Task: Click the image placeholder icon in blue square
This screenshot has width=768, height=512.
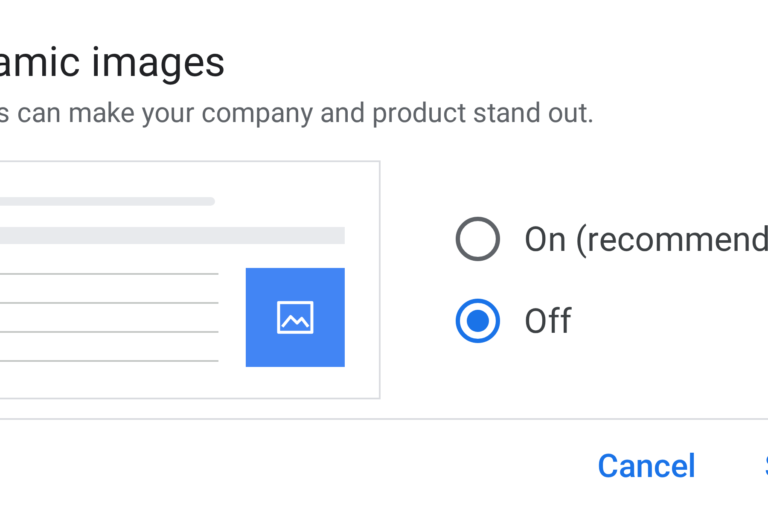Action: click(295, 317)
